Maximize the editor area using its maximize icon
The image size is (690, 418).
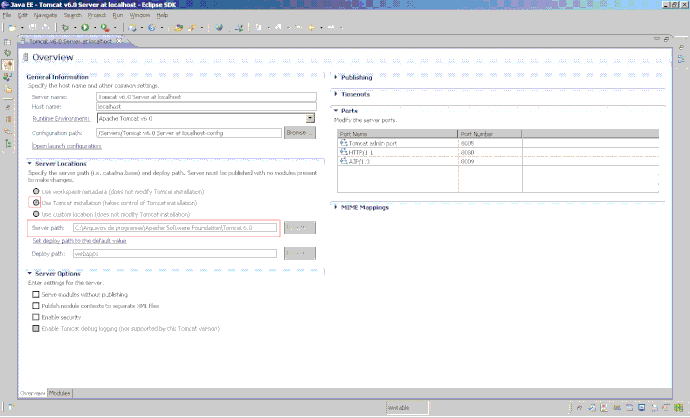point(666,39)
